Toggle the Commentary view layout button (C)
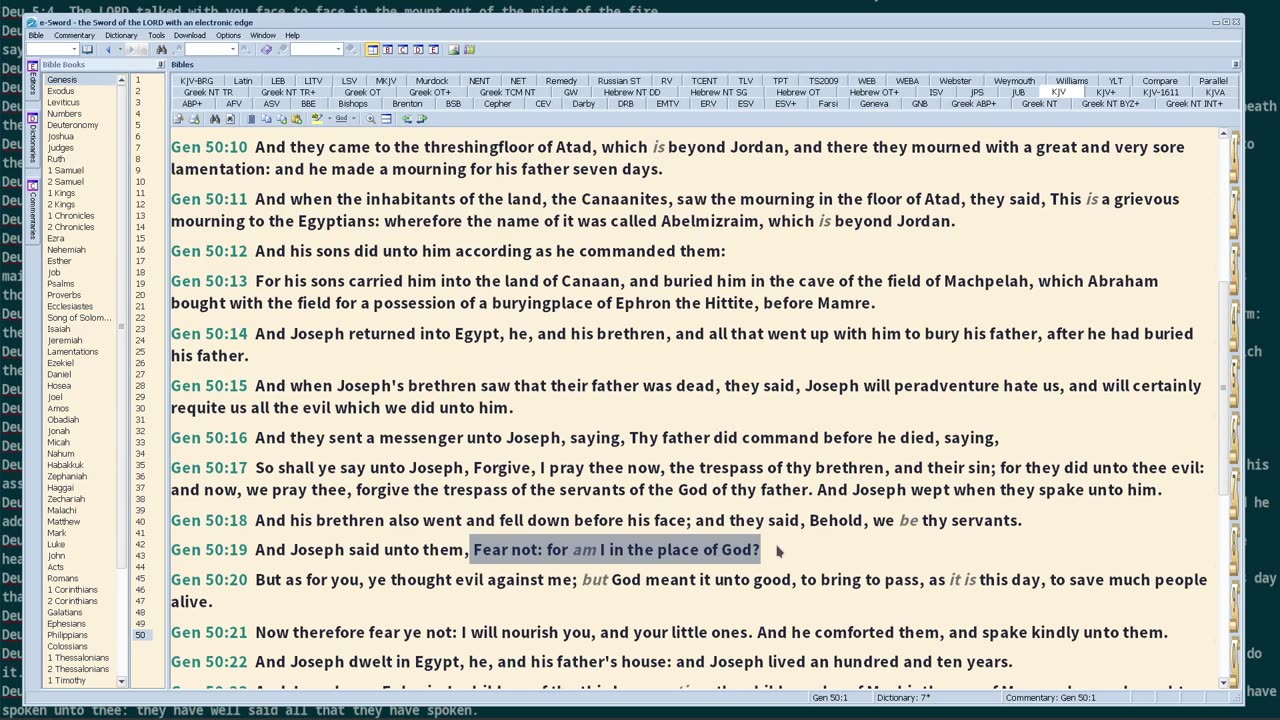 pos(403,49)
